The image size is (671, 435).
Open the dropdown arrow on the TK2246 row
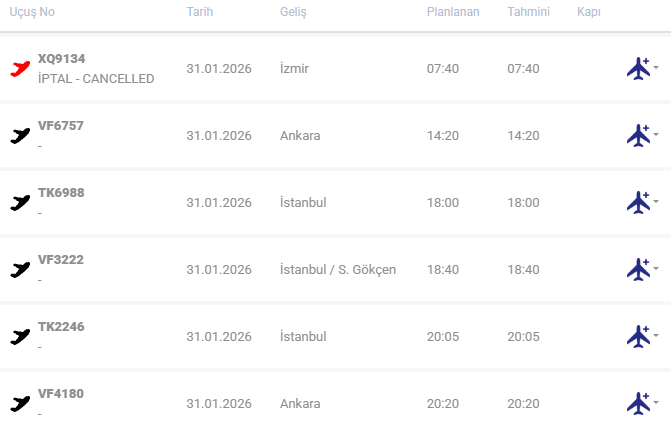[x=656, y=335]
